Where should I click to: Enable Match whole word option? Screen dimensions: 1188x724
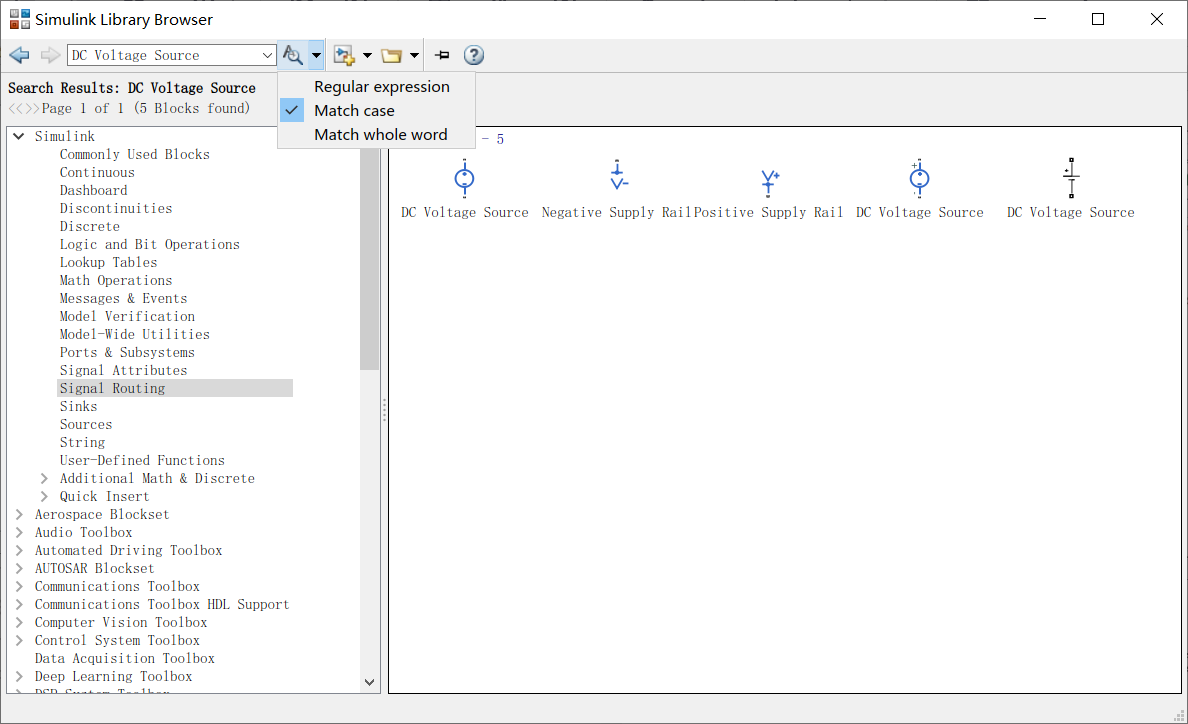click(381, 135)
